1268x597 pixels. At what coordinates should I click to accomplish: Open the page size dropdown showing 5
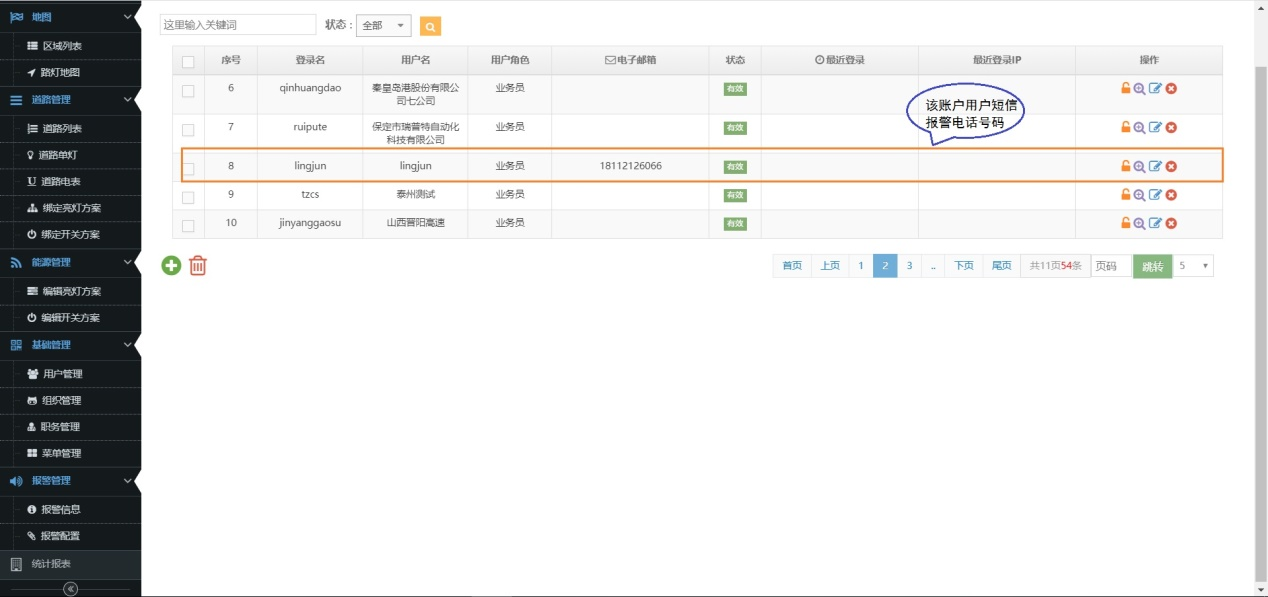coord(1193,266)
